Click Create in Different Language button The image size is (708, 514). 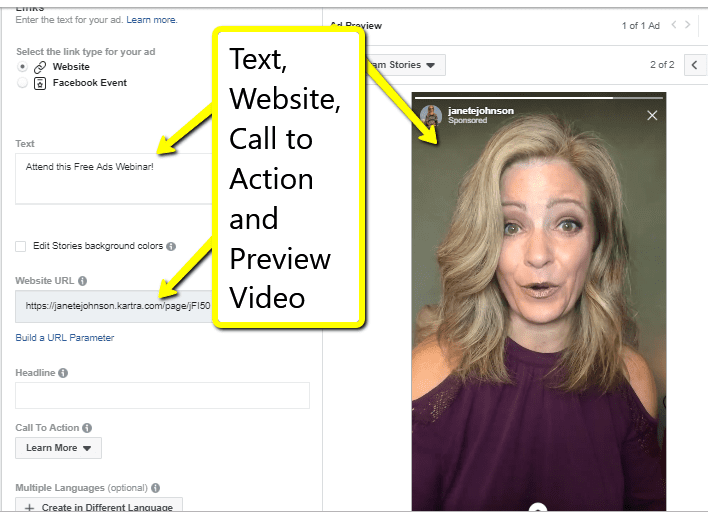(98, 507)
